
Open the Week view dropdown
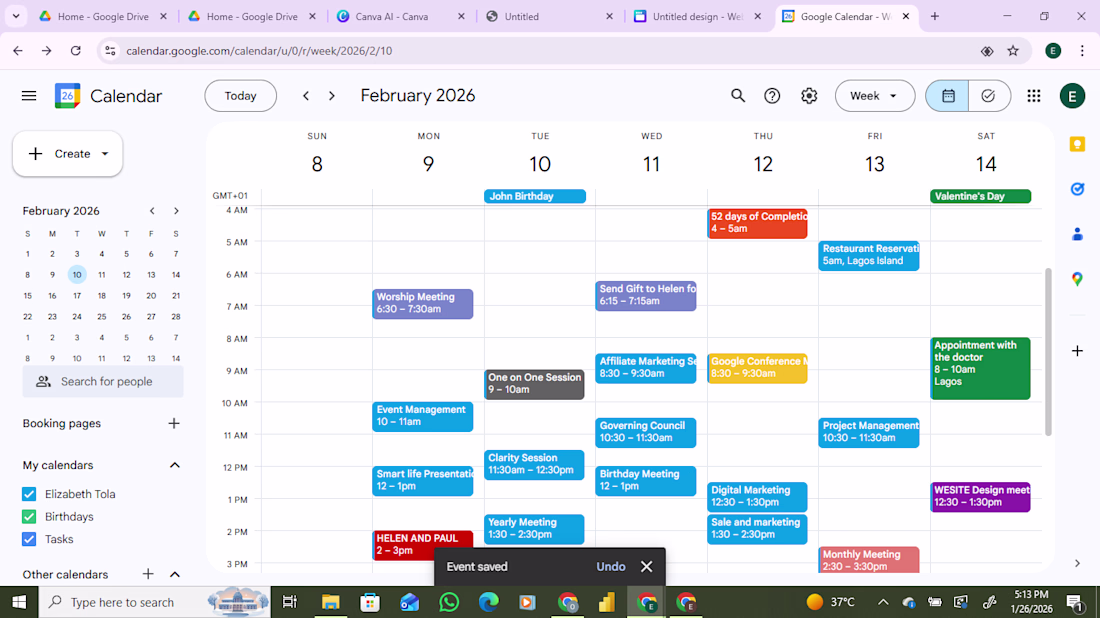[x=874, y=95]
